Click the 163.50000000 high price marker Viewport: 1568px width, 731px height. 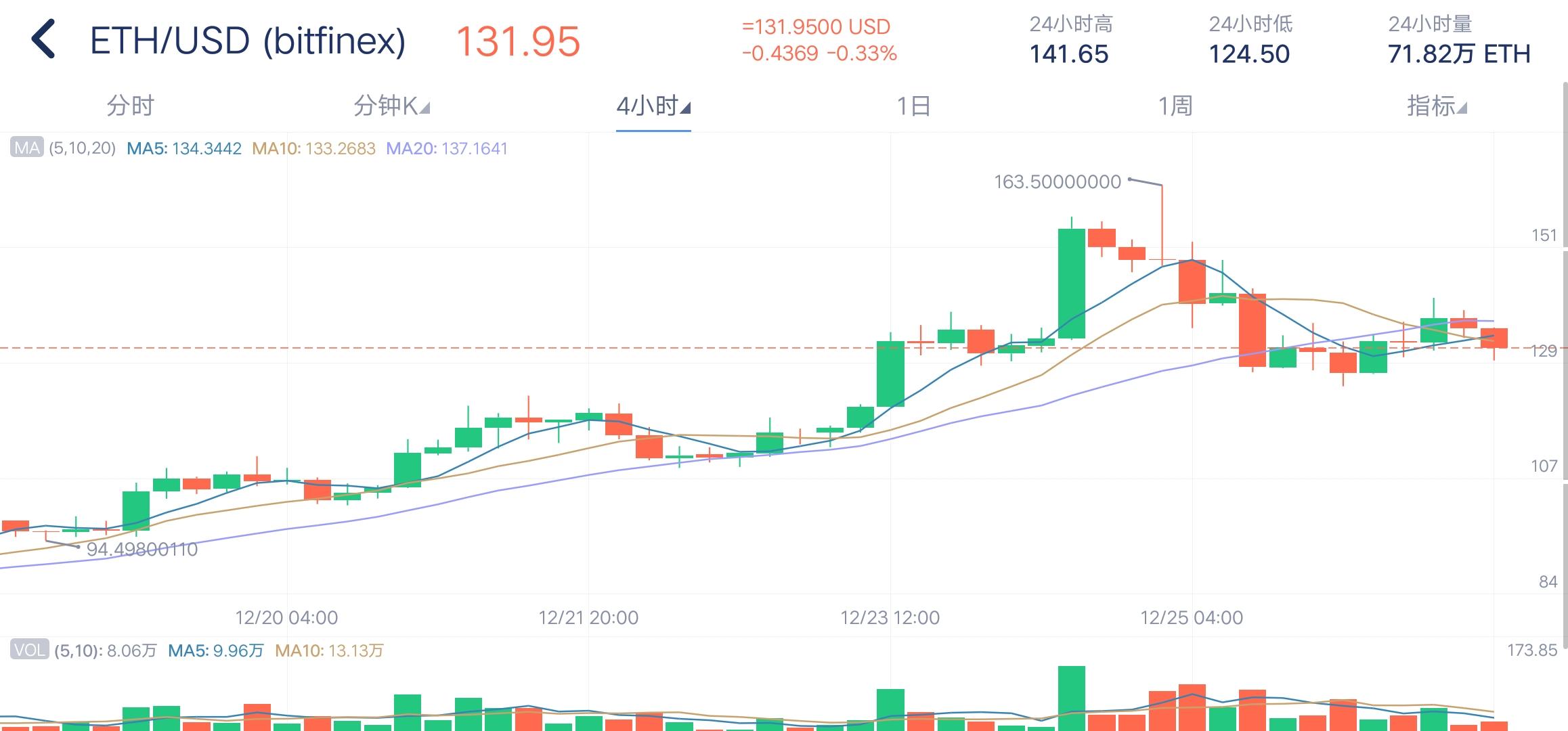coord(1058,181)
